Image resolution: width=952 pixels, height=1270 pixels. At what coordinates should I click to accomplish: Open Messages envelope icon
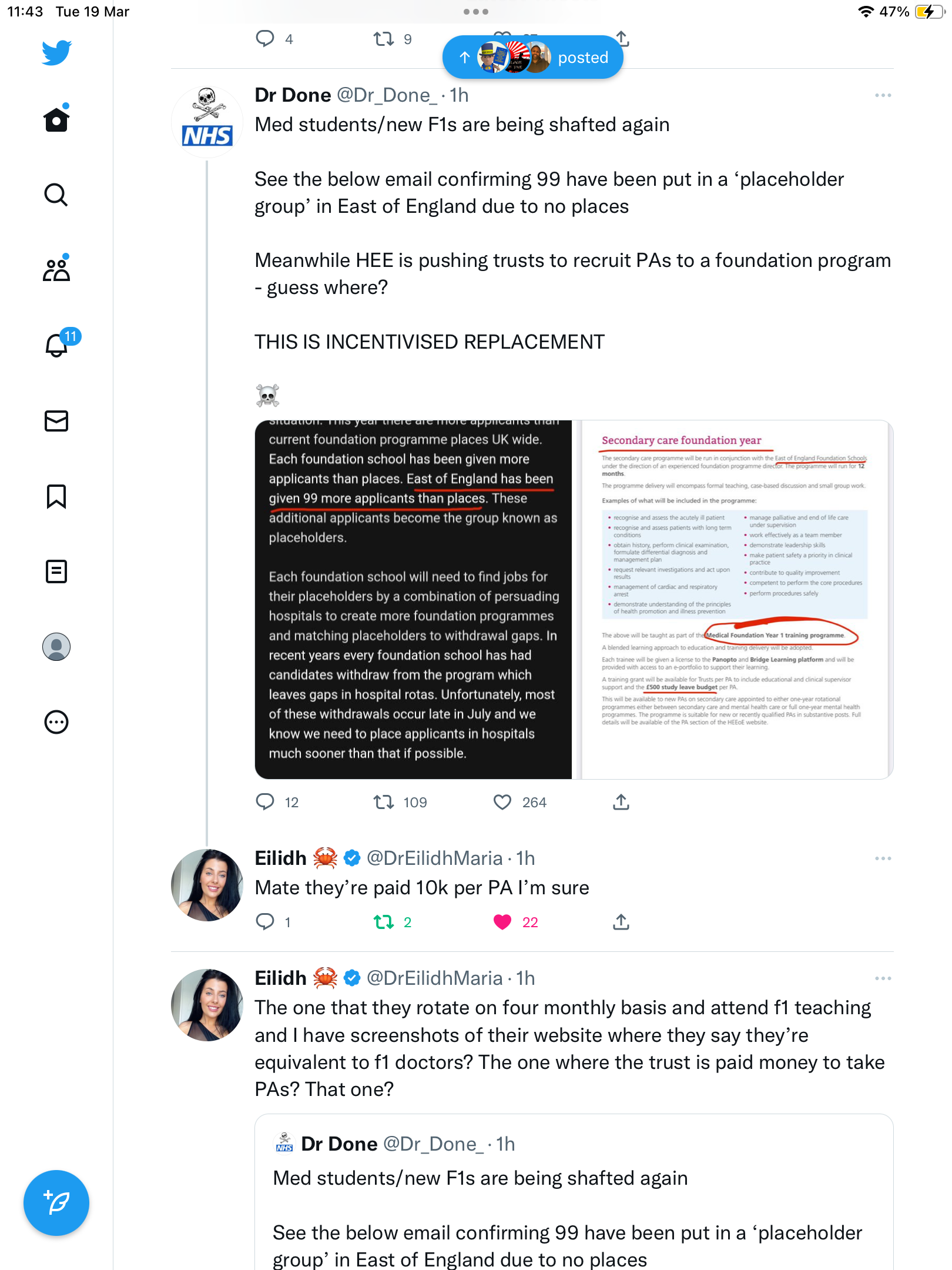pos(56,421)
